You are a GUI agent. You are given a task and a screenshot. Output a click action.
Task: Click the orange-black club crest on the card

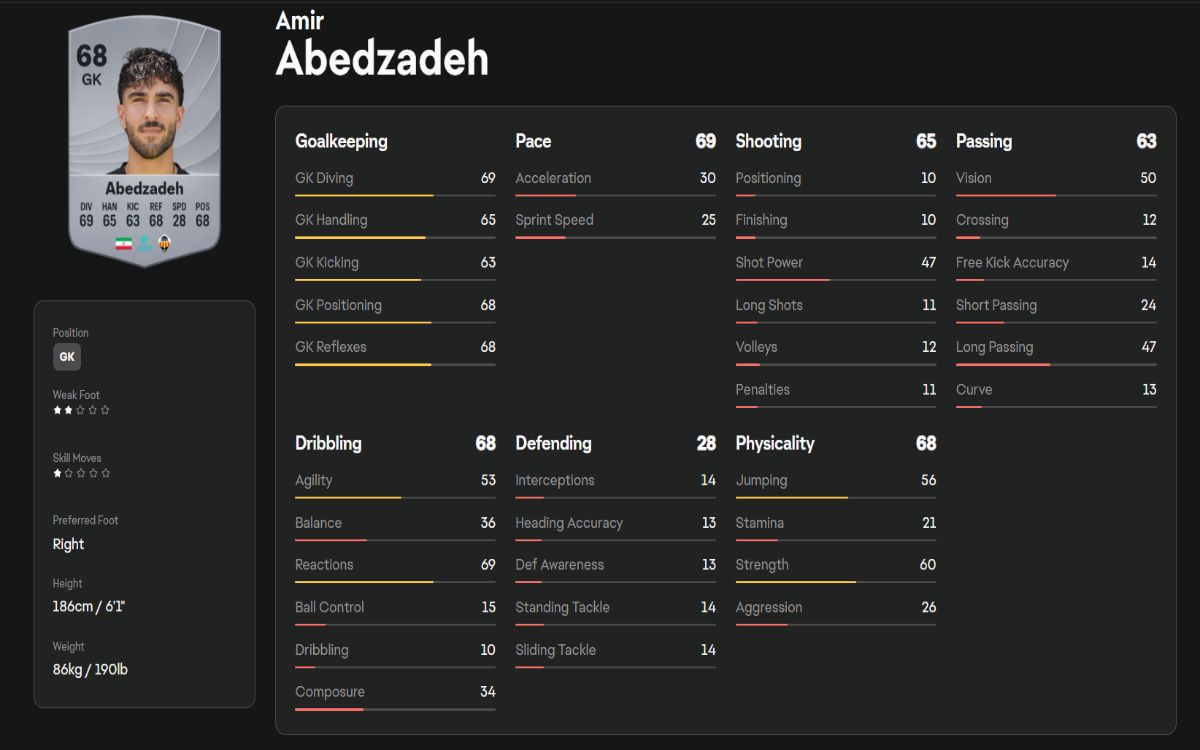tap(165, 243)
